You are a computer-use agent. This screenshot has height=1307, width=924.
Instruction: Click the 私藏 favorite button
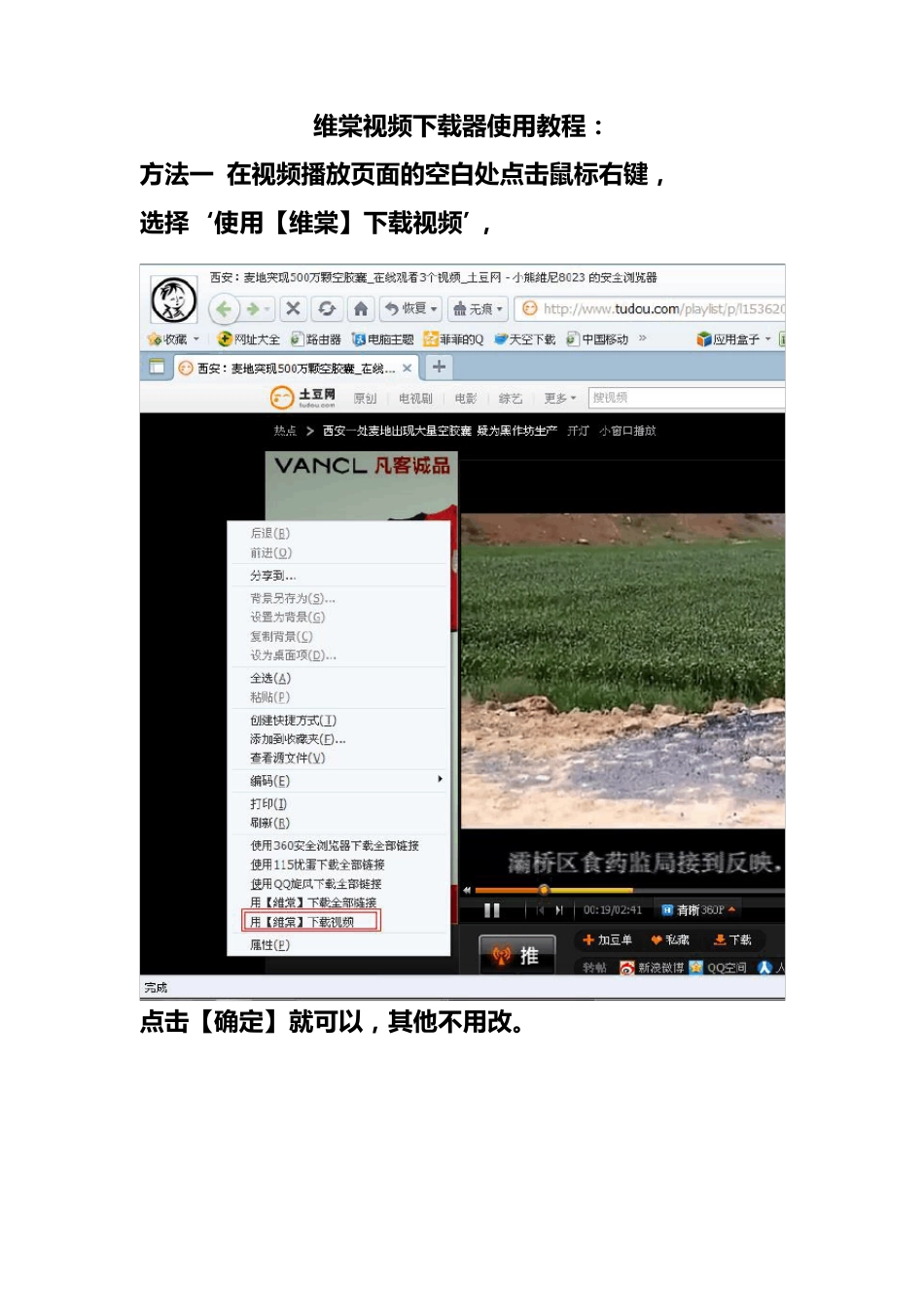[x=670, y=940]
